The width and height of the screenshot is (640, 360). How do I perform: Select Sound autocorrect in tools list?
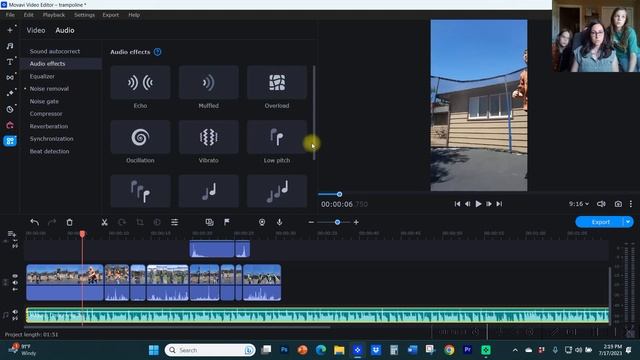(55, 51)
